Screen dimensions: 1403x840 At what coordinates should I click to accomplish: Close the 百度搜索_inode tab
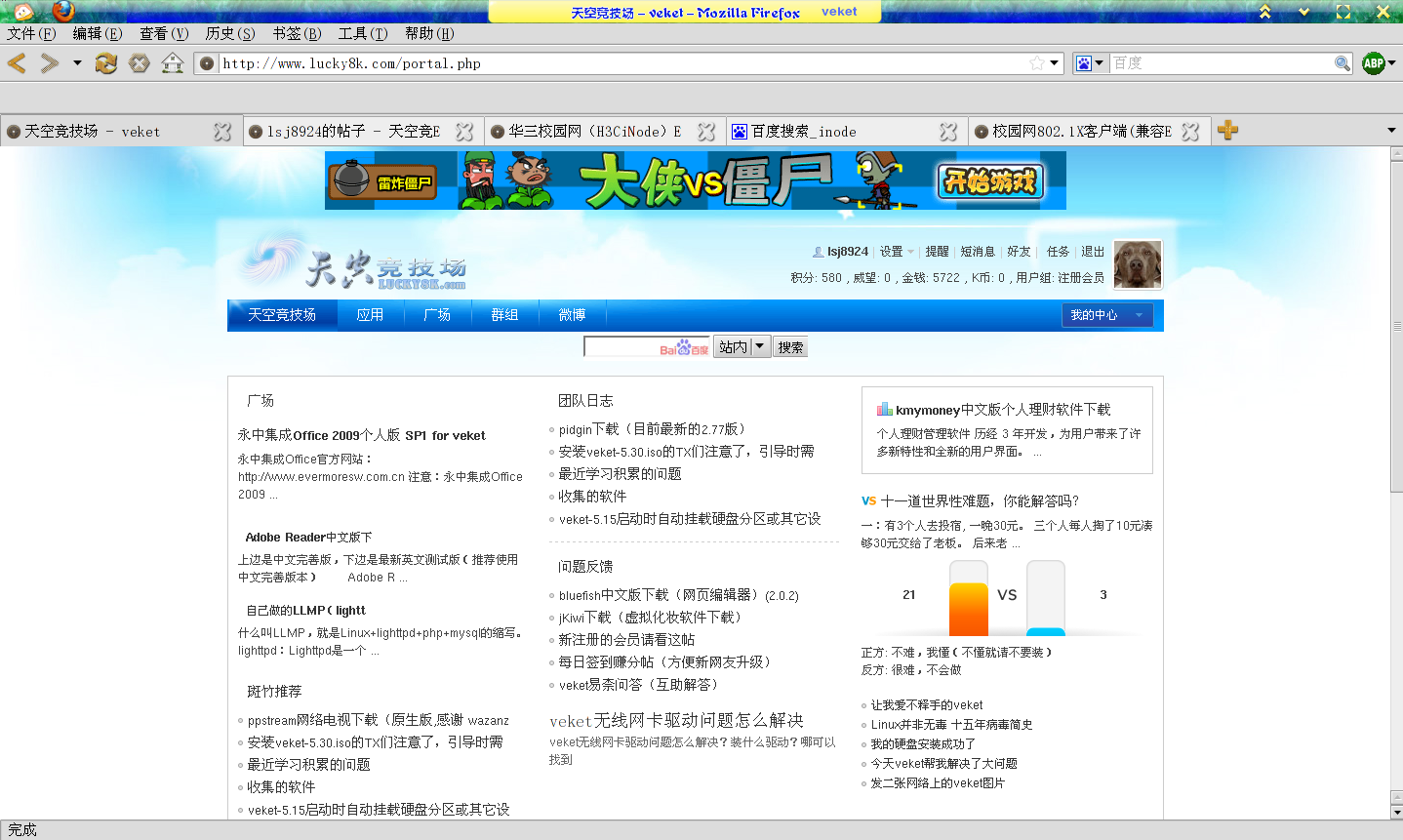948,132
